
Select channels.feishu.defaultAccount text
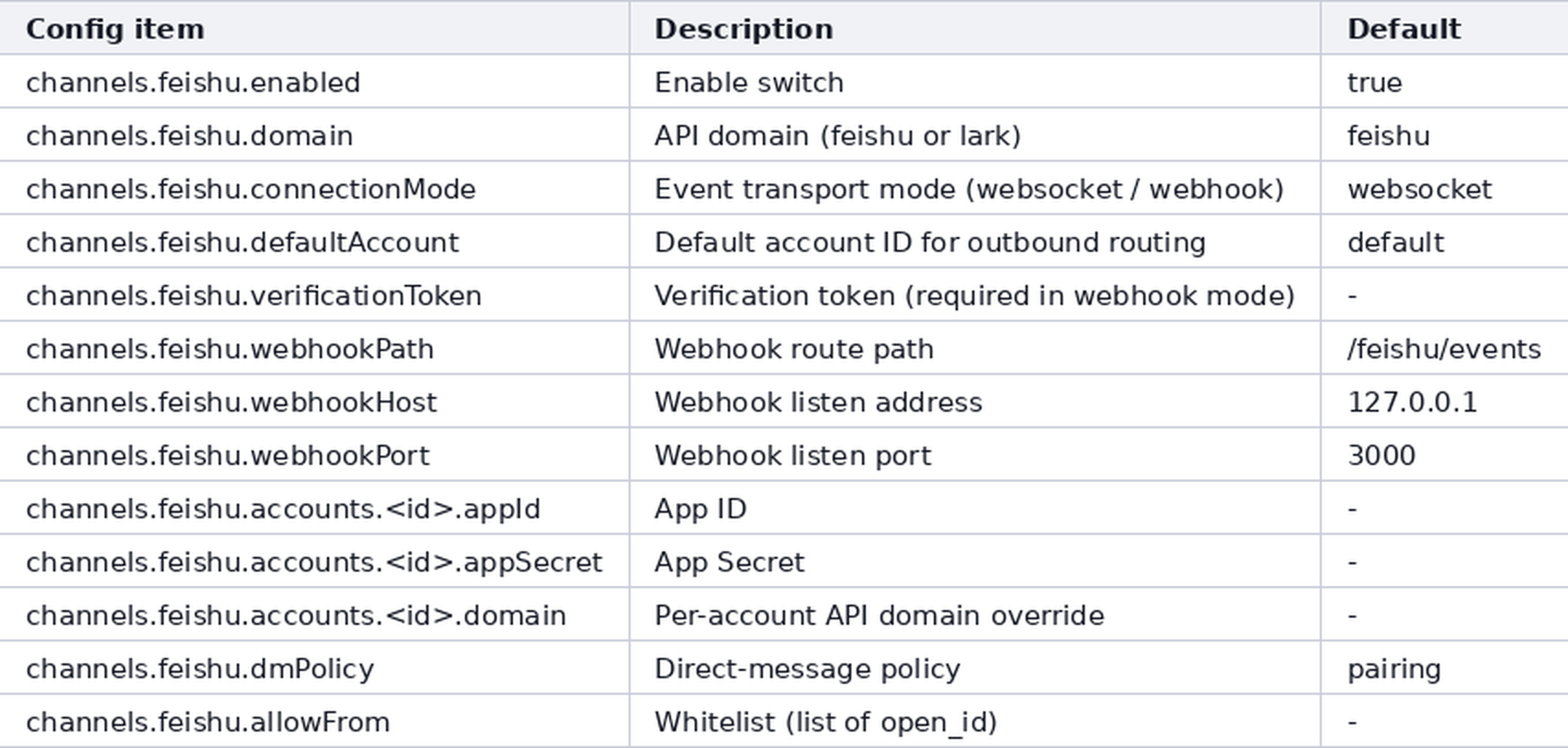pos(243,243)
